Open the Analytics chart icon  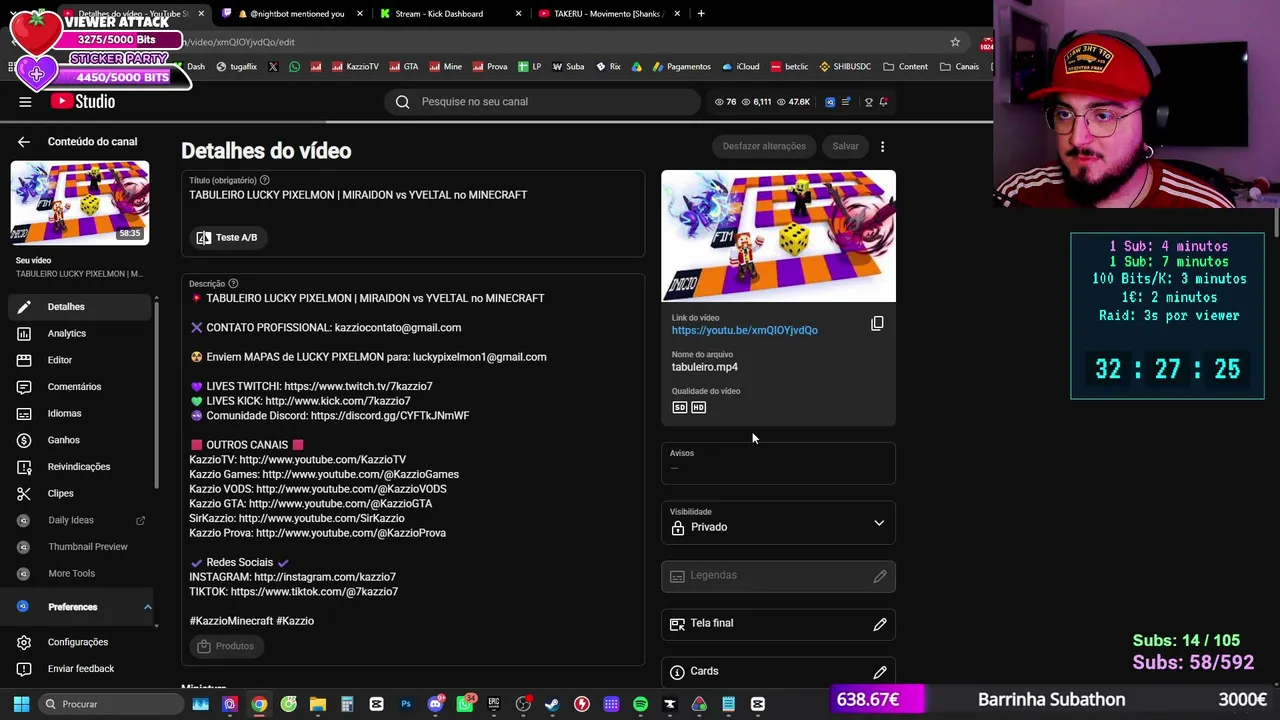24,333
